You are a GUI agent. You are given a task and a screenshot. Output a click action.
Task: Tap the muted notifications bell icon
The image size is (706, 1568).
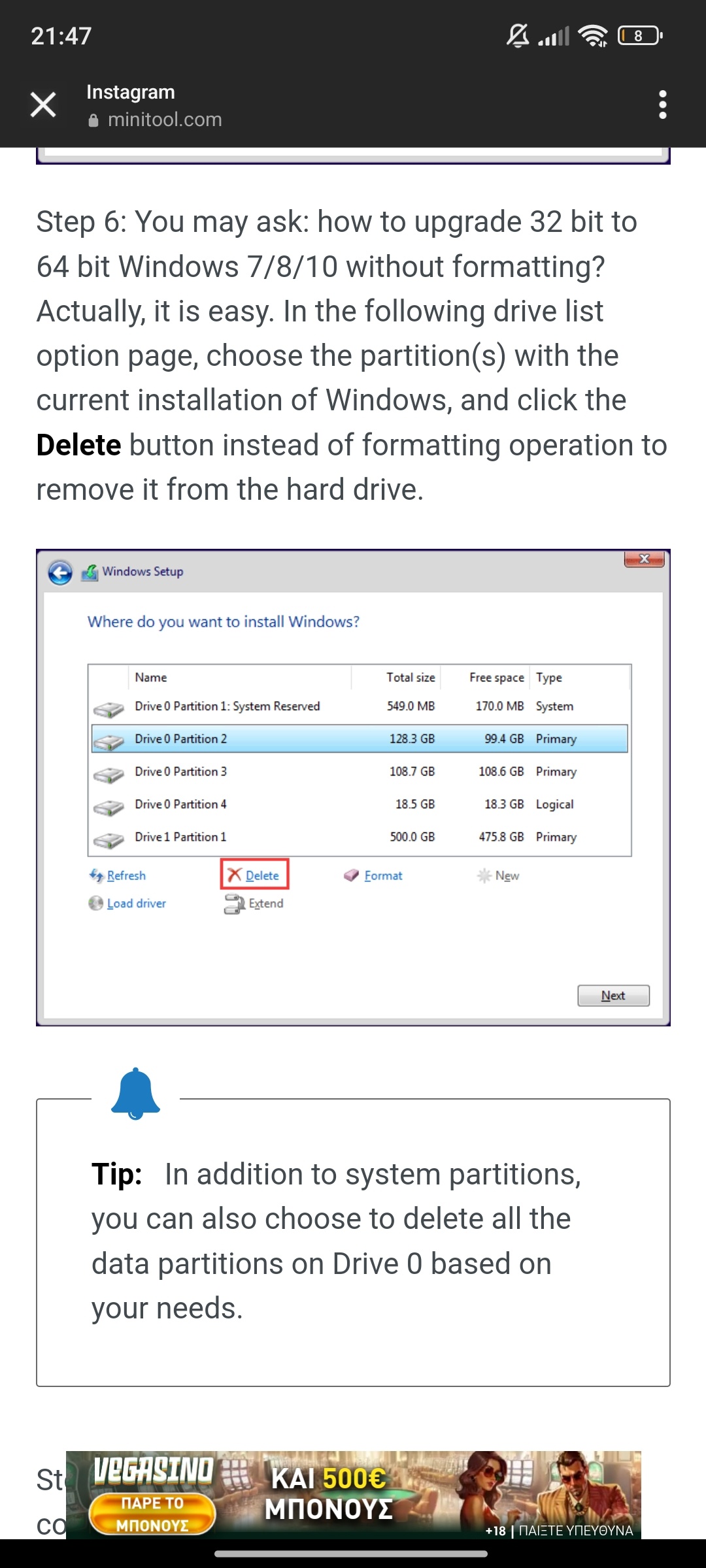(518, 35)
